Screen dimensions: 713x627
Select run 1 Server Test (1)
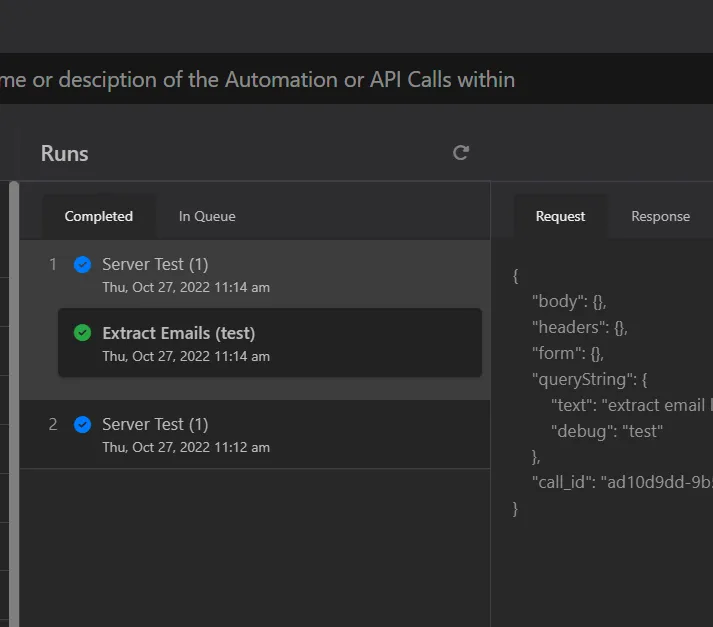255,275
